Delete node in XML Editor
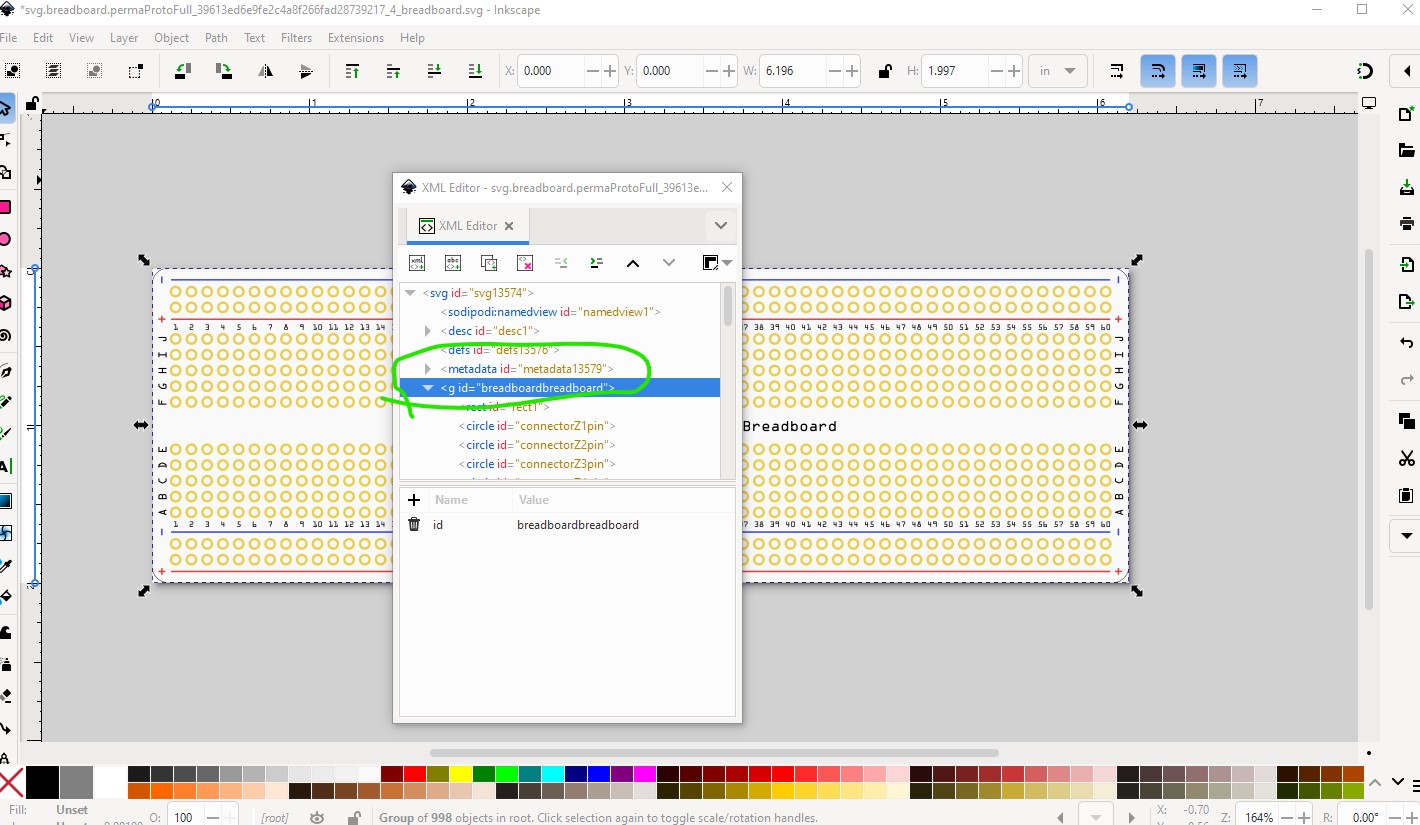This screenshot has width=1420, height=825. [525, 263]
